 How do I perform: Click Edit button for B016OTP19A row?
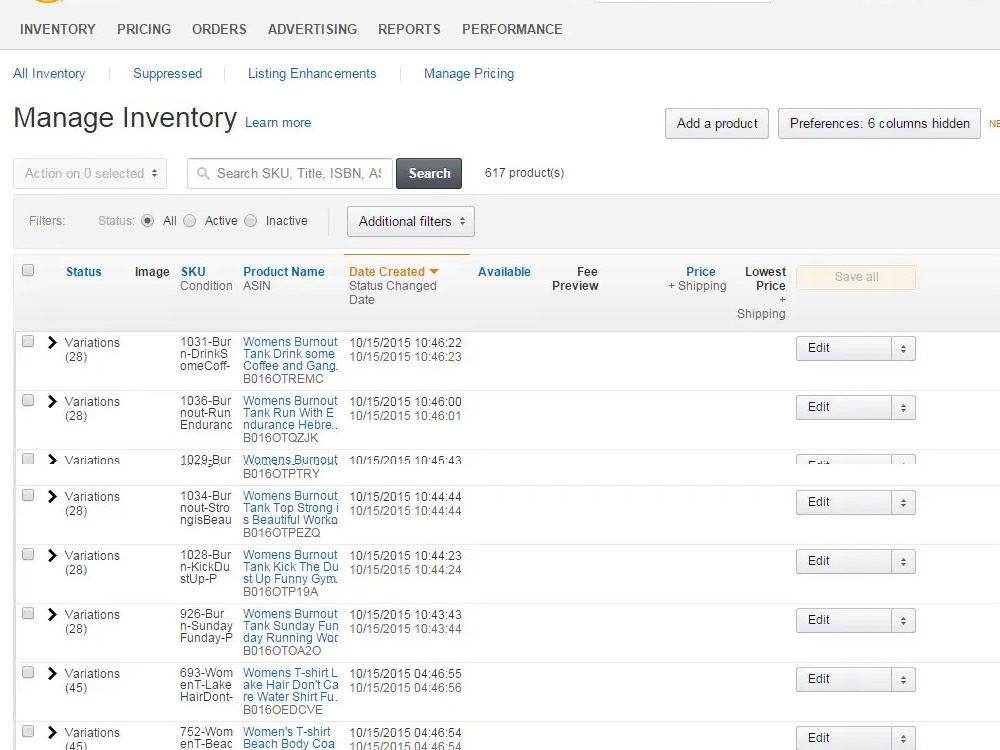[844, 562]
